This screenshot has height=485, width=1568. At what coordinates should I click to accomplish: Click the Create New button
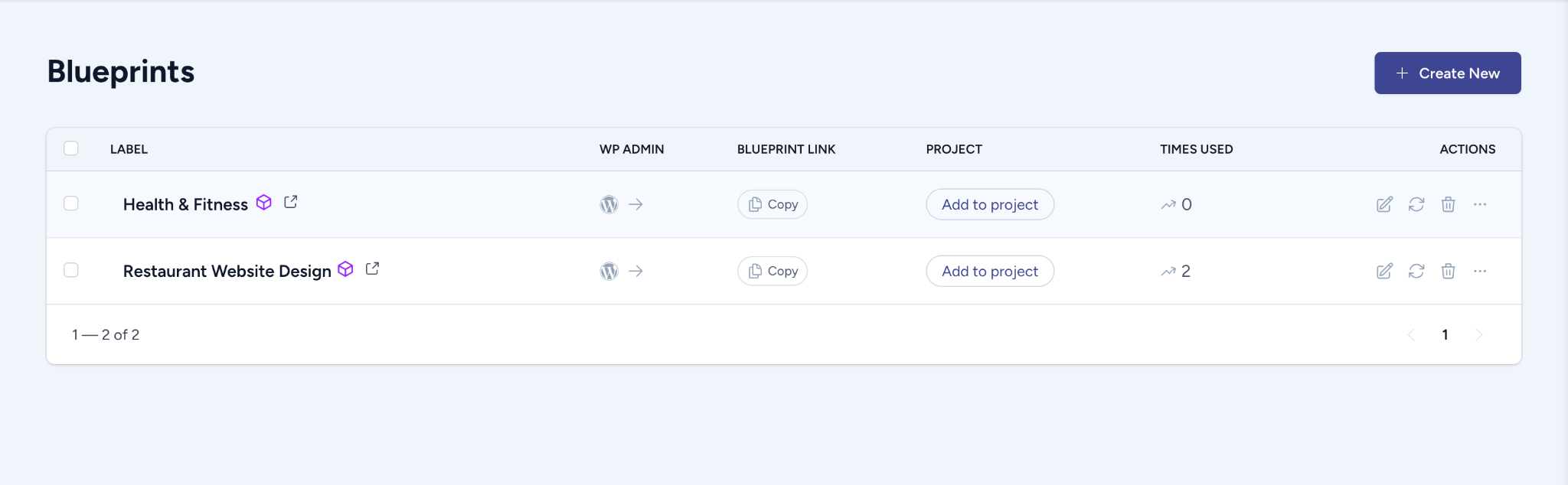pos(1447,73)
